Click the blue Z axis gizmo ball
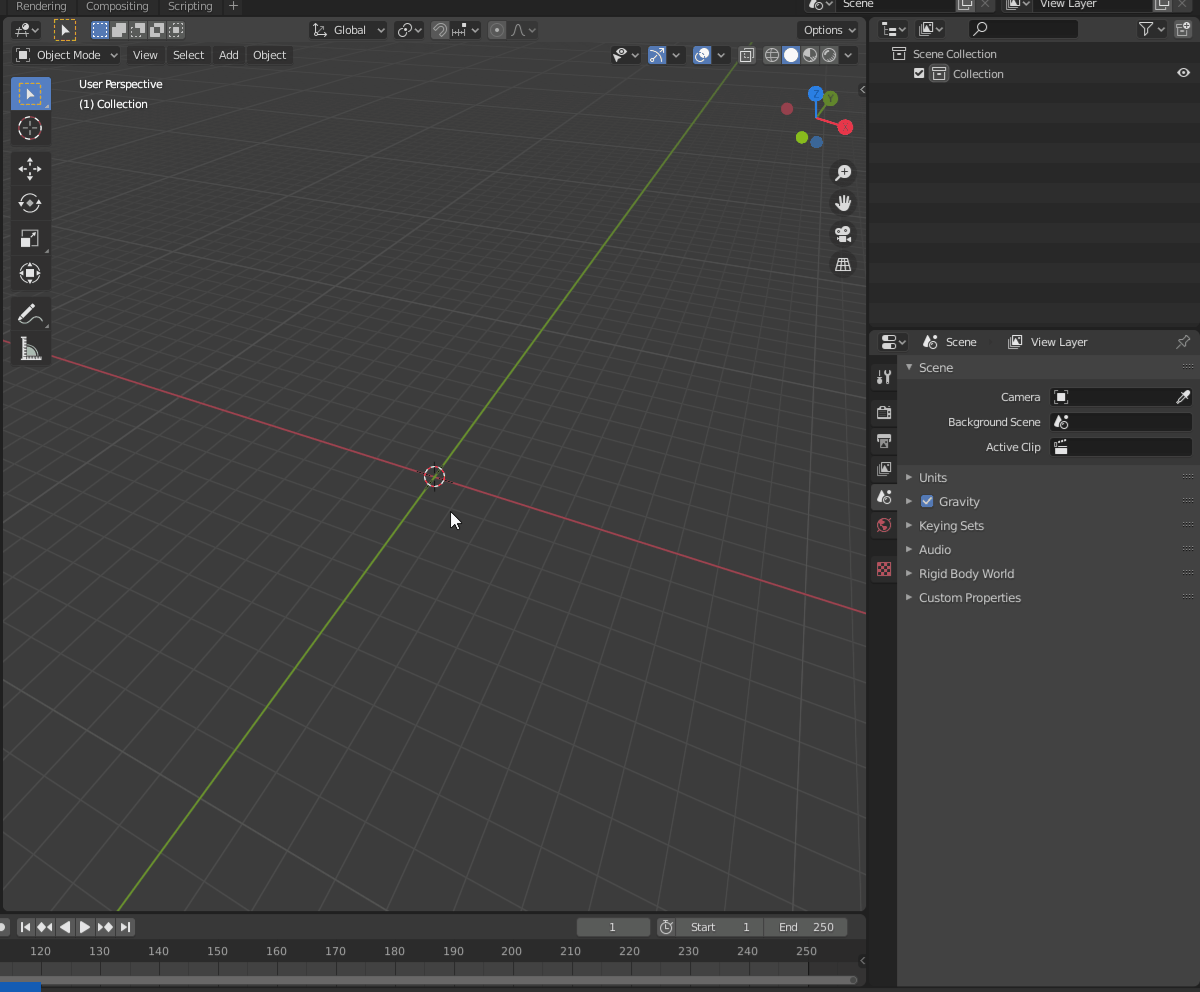The height and width of the screenshot is (992, 1200). point(816,94)
